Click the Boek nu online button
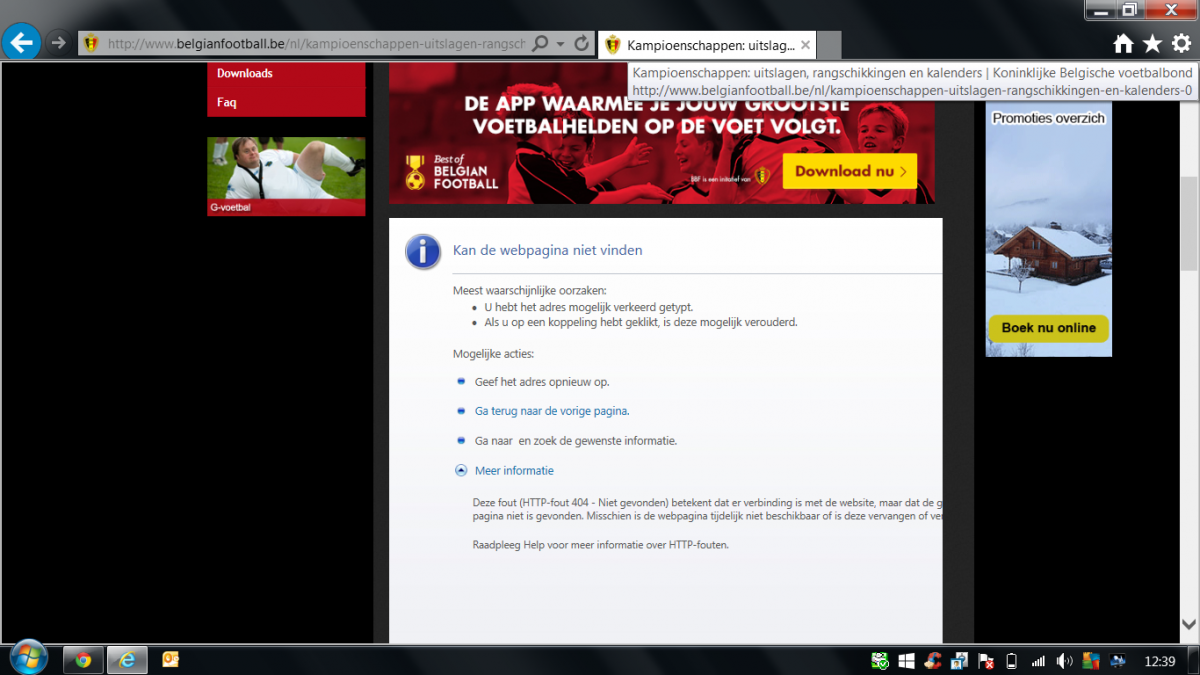 (x=1048, y=328)
